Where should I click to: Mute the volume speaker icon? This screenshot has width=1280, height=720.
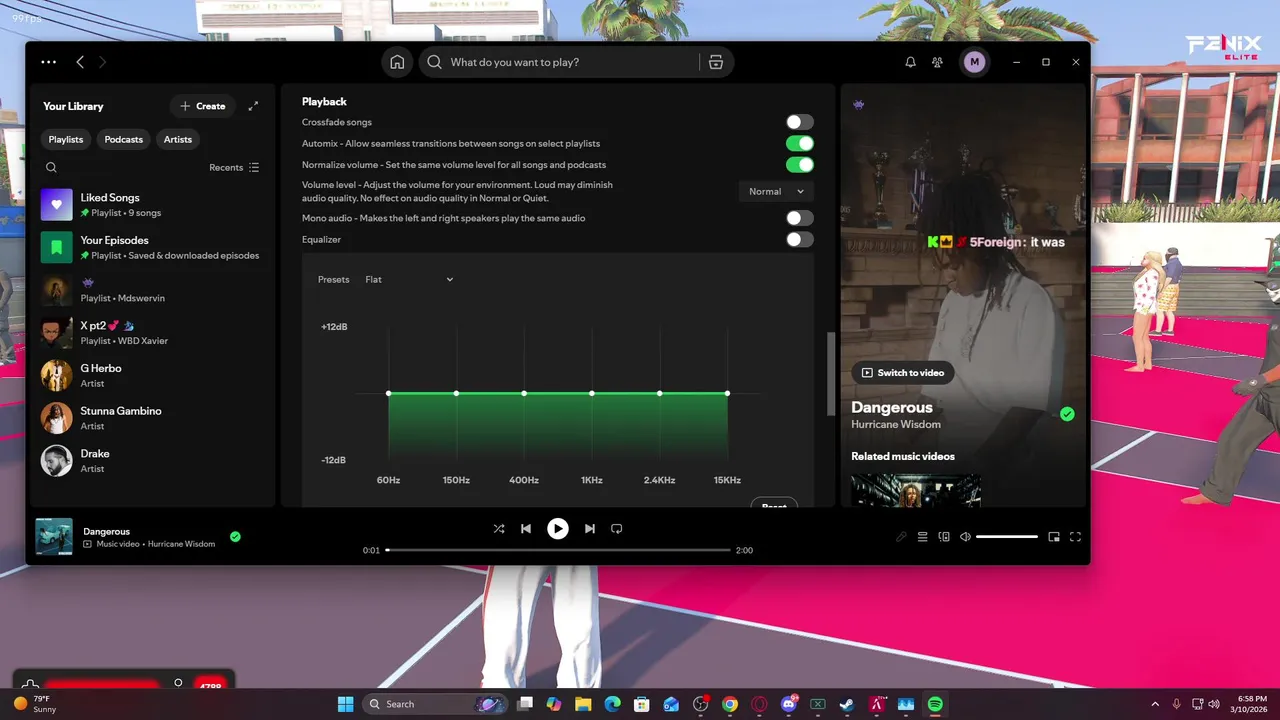coord(965,537)
